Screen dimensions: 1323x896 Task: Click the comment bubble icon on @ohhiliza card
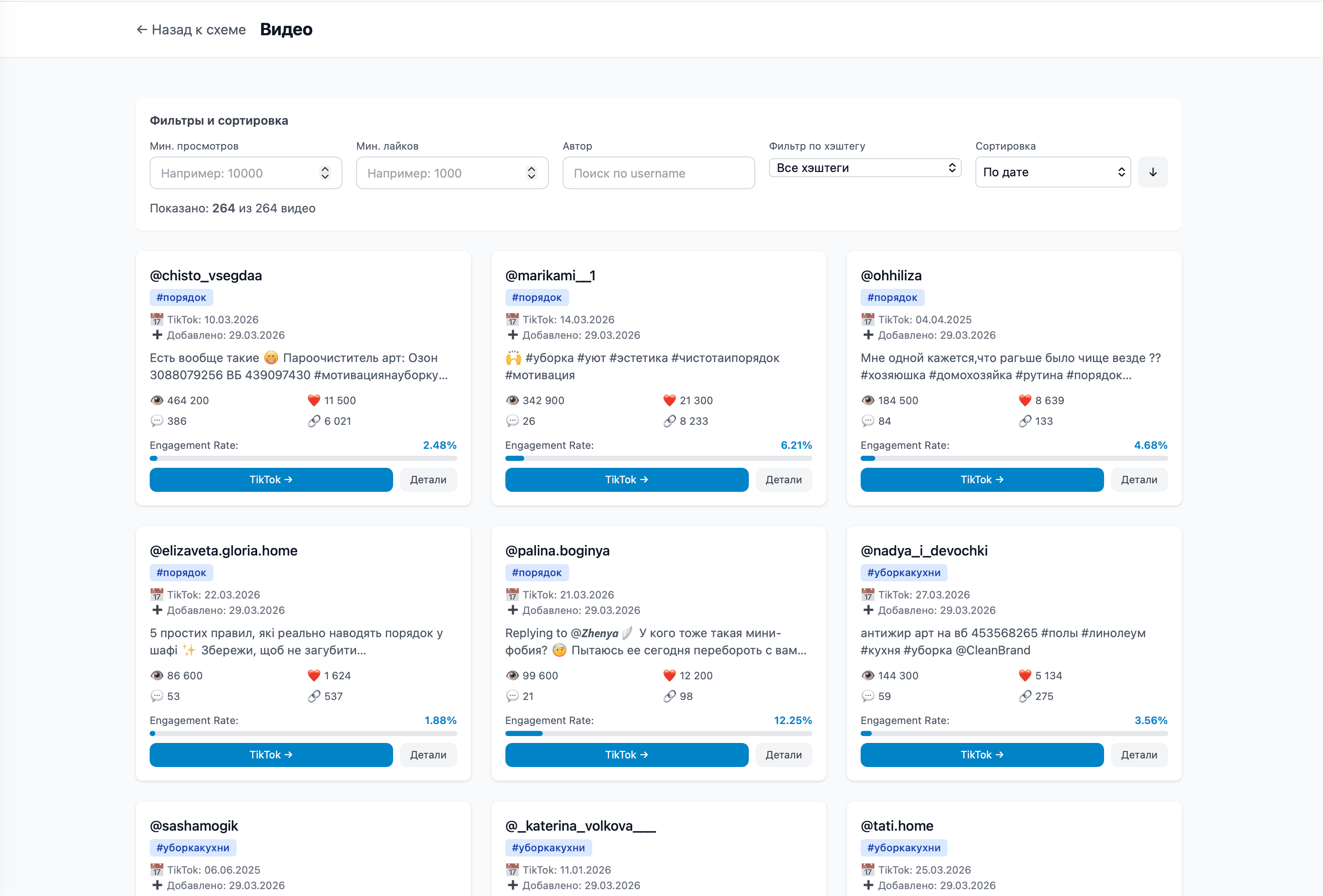point(868,421)
